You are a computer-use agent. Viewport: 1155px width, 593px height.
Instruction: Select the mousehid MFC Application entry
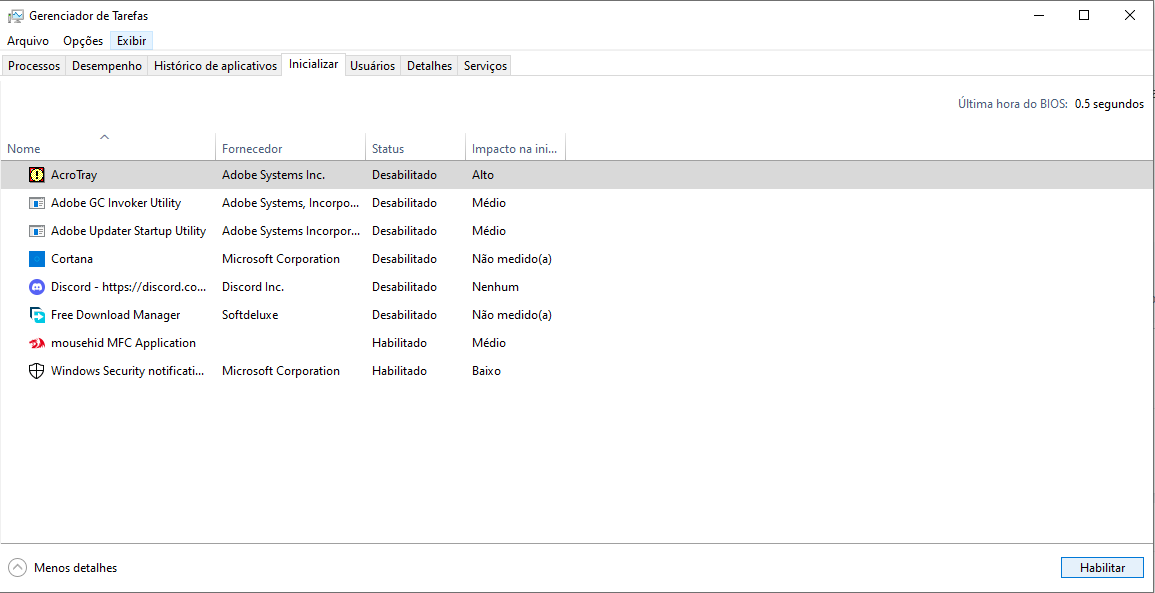tap(123, 343)
